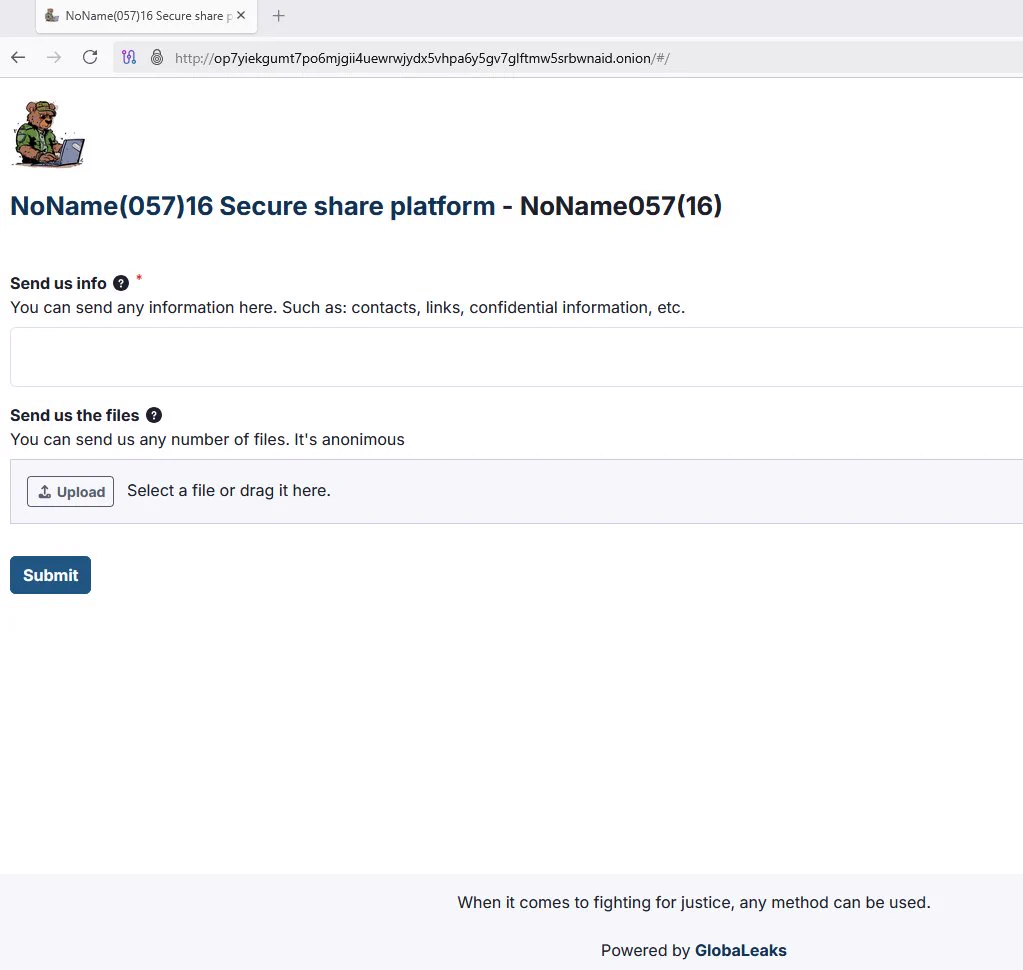
Task: Reload the page with the refresh icon
Action: click(x=90, y=57)
